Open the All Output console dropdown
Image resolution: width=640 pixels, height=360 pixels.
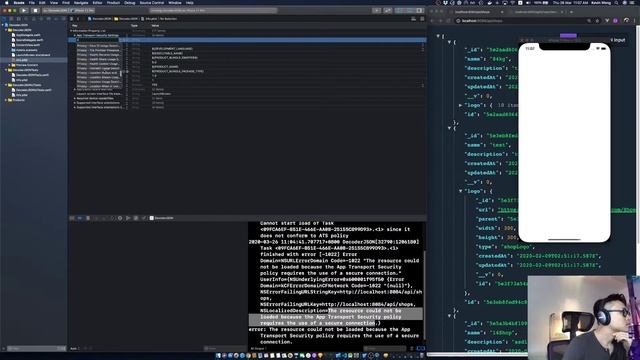point(258,349)
